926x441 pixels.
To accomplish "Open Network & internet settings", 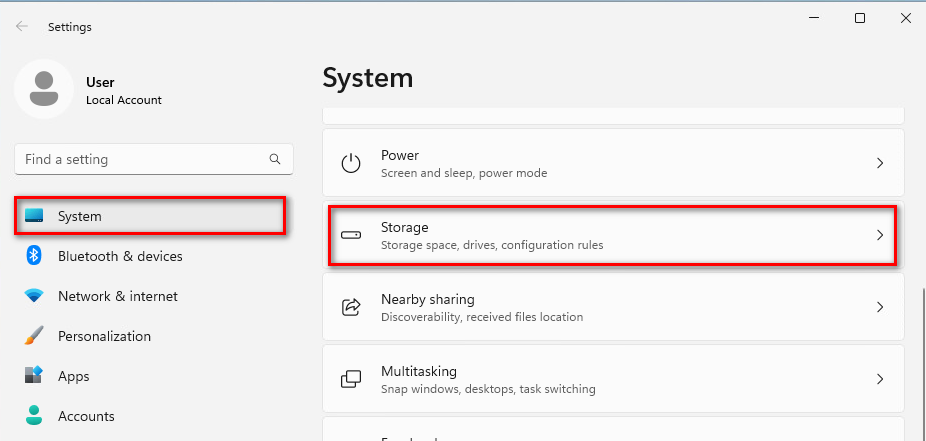I will [118, 296].
